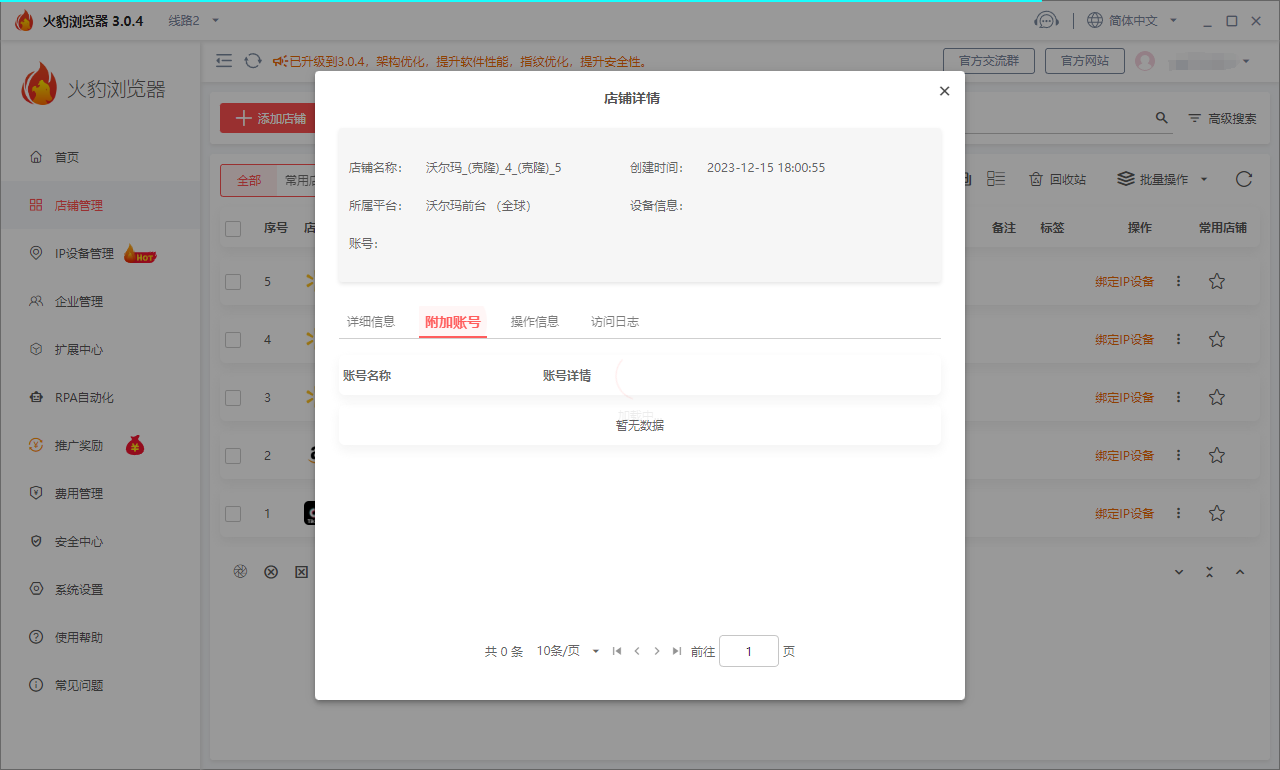
Task: Check the checkbox for store row 5
Action: (233, 282)
